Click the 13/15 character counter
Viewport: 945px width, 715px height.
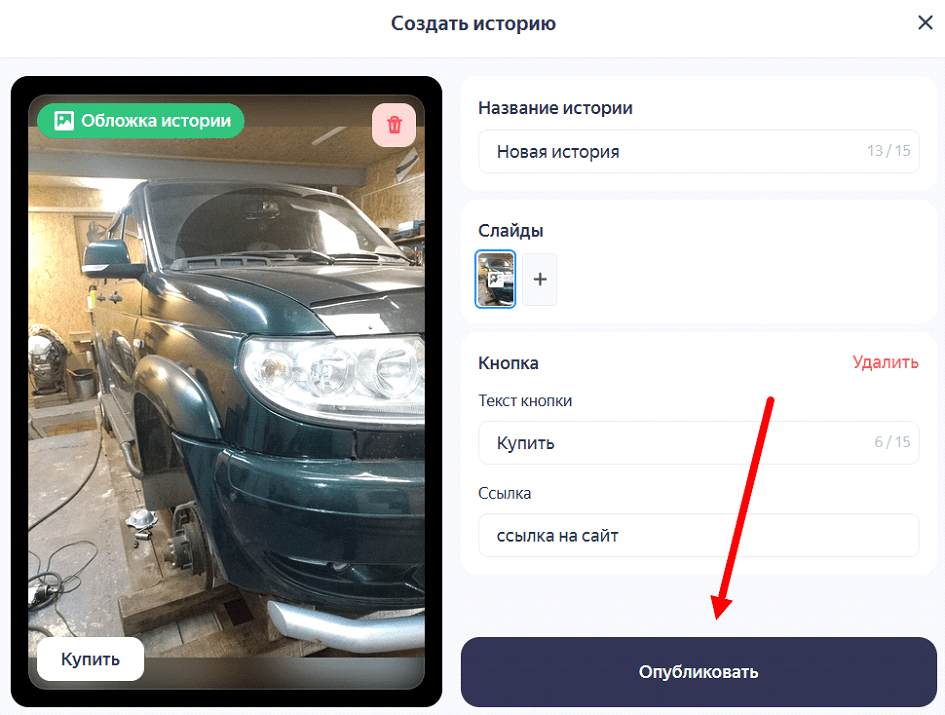click(888, 151)
